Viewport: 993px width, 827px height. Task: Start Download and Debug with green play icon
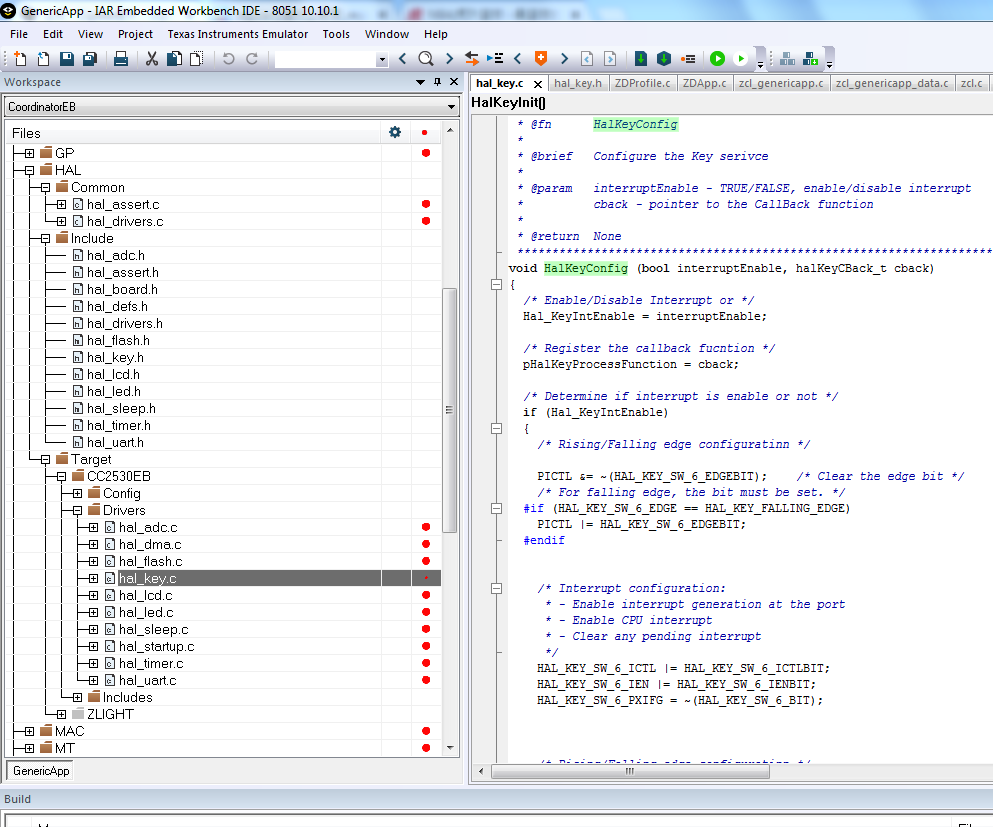(717, 59)
